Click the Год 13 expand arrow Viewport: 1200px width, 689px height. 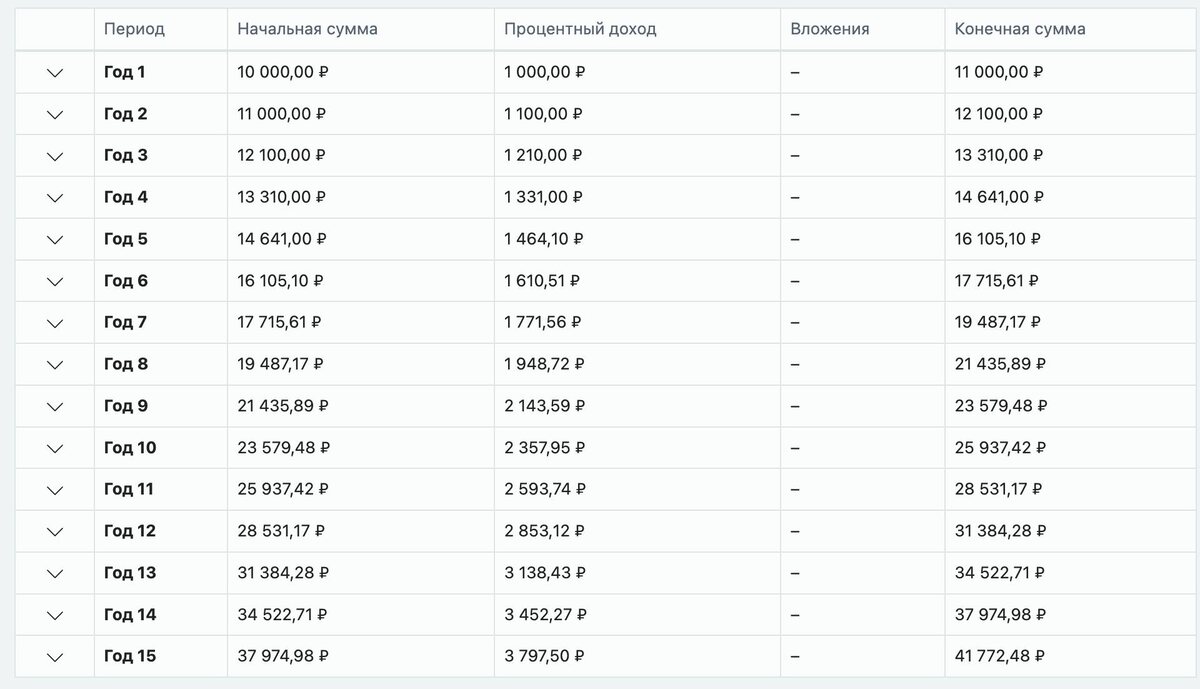tap(55, 574)
